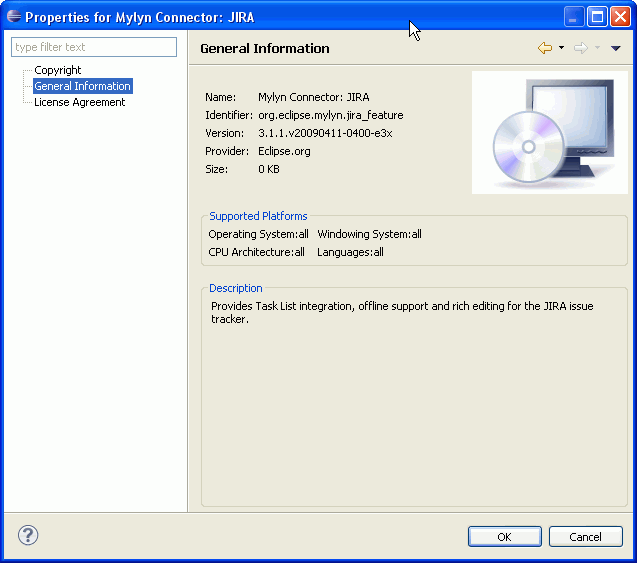Open the back history dropdown arrow
The height and width of the screenshot is (563, 637).
(561, 48)
